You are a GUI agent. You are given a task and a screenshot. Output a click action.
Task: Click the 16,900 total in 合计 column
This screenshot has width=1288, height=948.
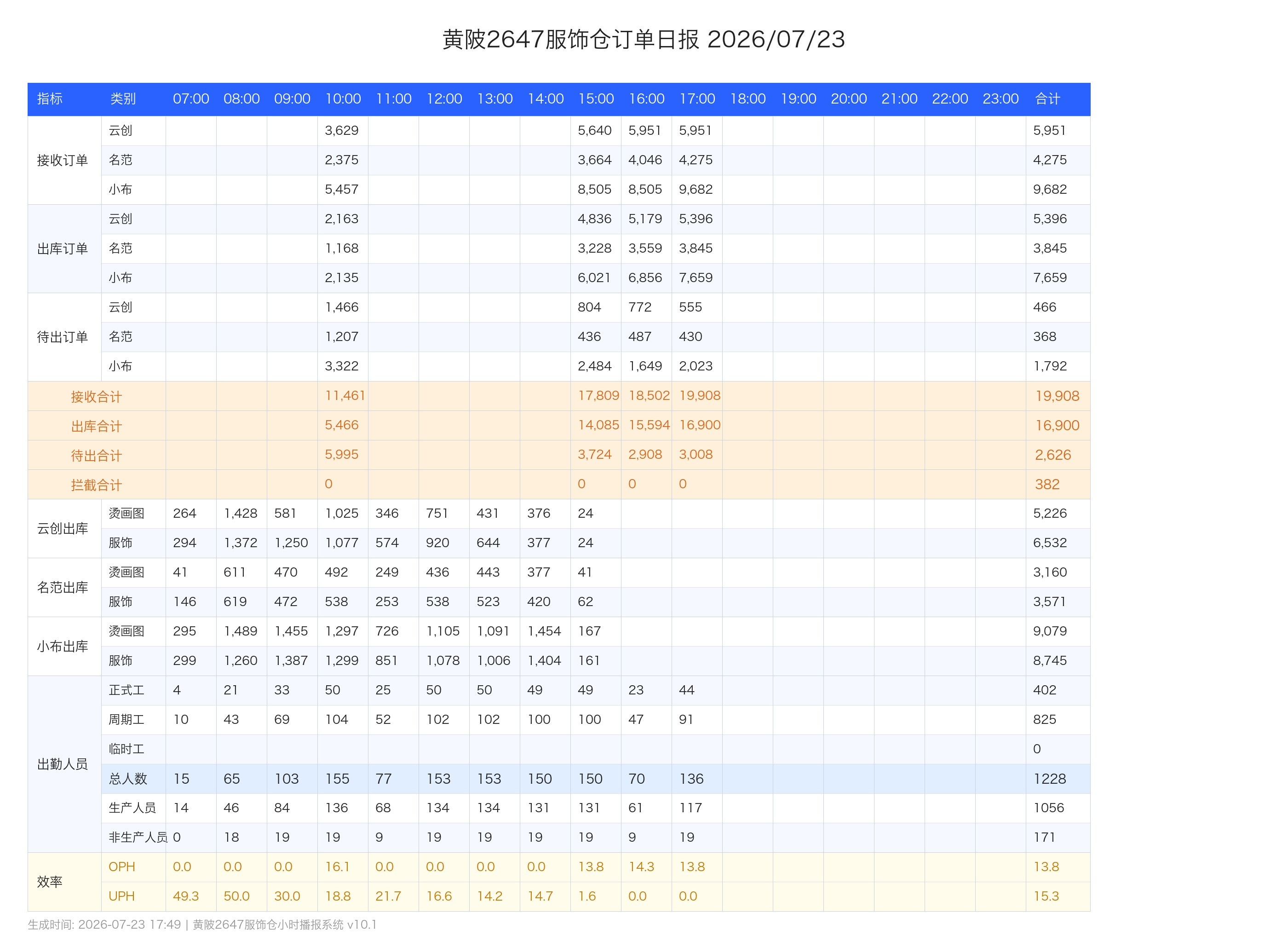click(x=1057, y=425)
